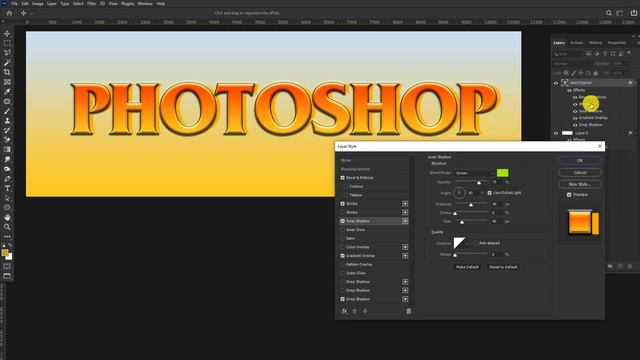Add another Color Overlay with plus button

[405, 247]
